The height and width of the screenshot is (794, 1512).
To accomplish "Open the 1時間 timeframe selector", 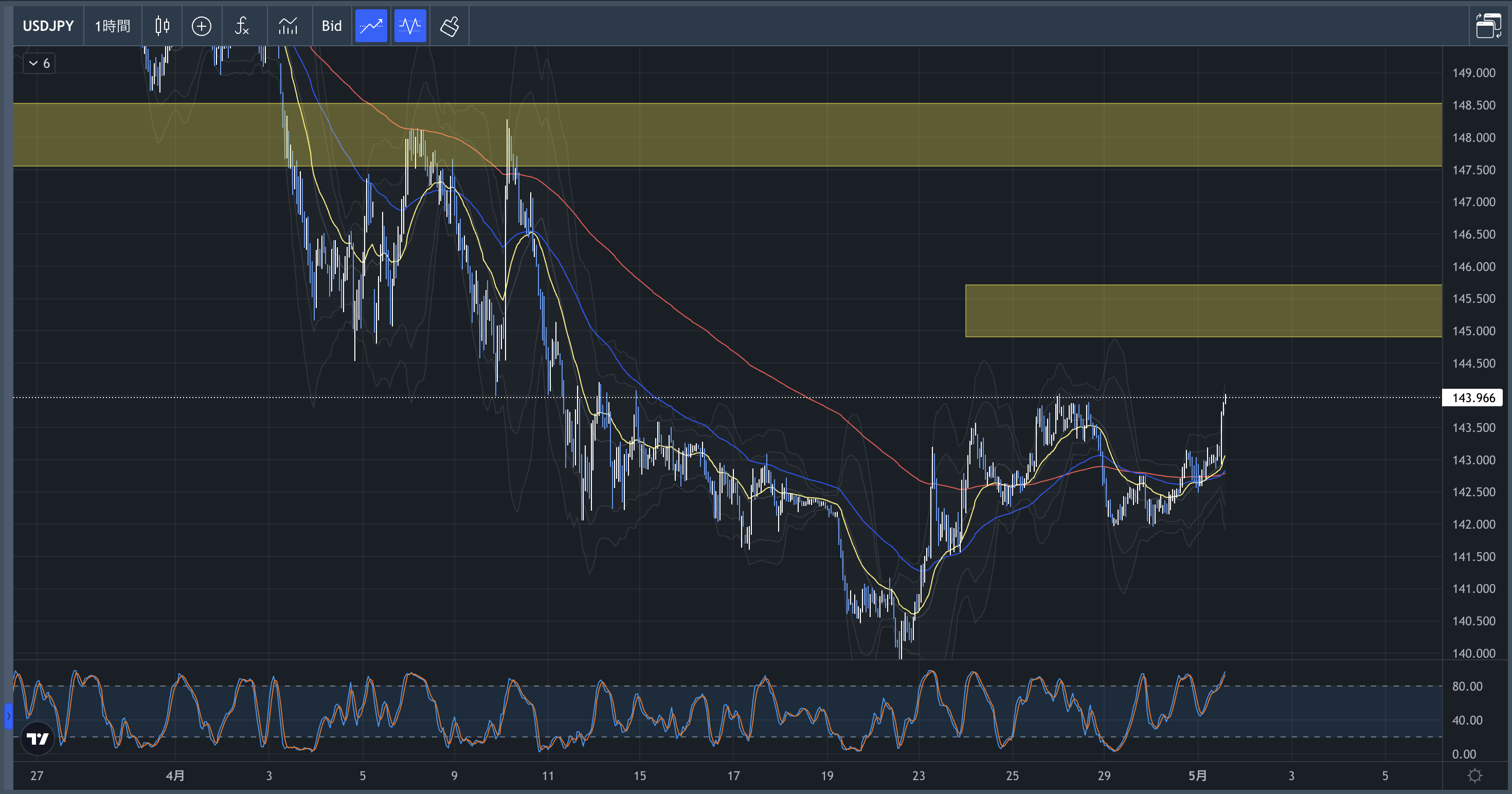I will click(x=113, y=26).
